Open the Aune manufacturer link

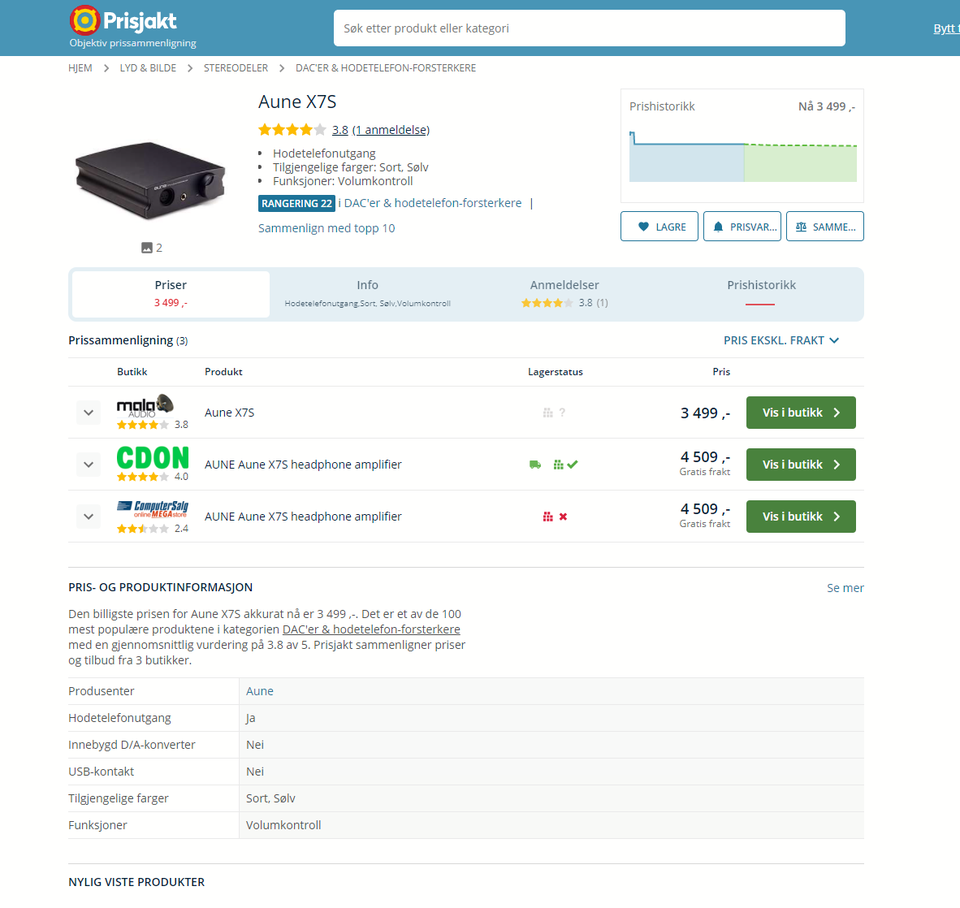click(260, 691)
